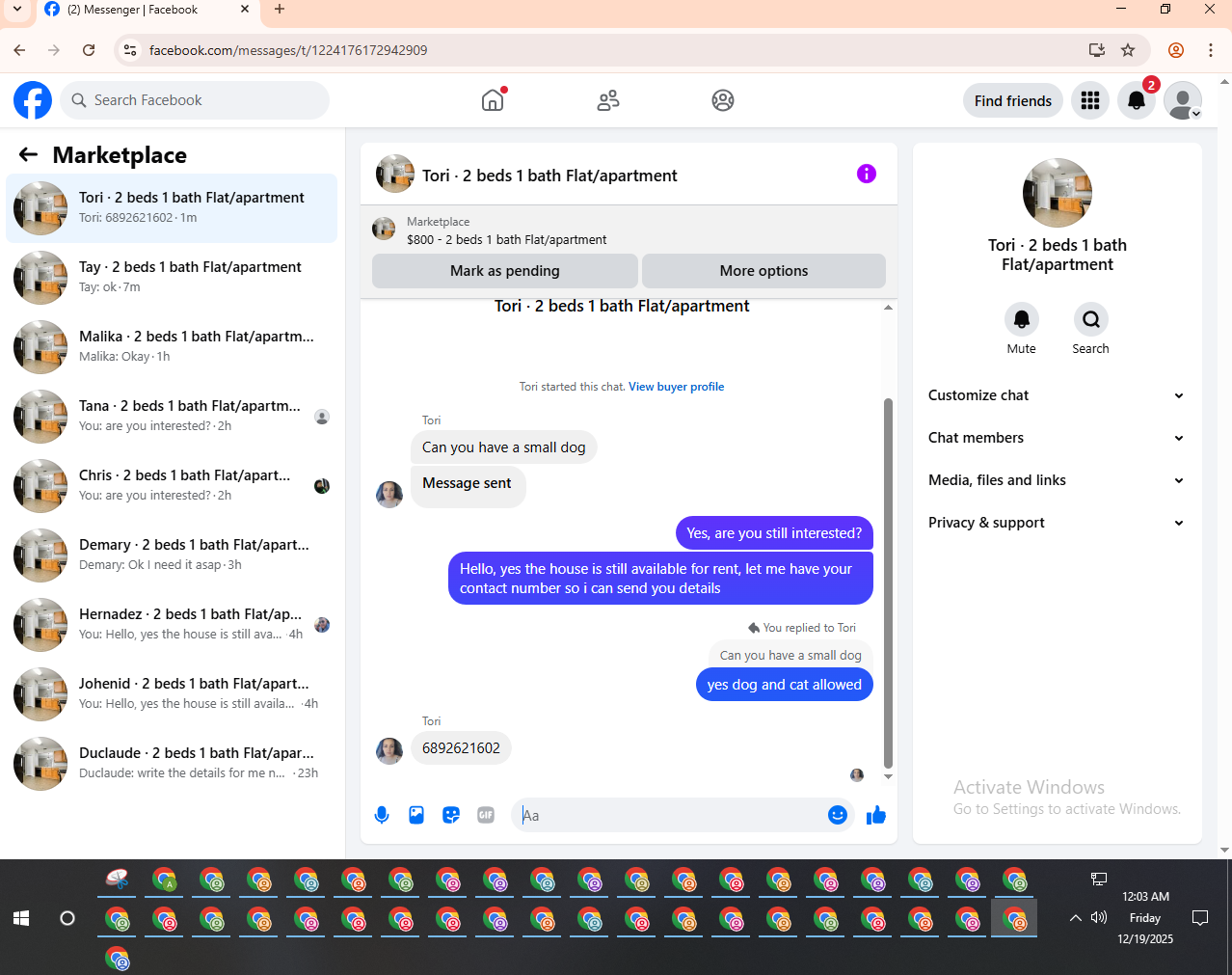
Task: Open the Groups icon in top navigation
Action: click(x=723, y=100)
